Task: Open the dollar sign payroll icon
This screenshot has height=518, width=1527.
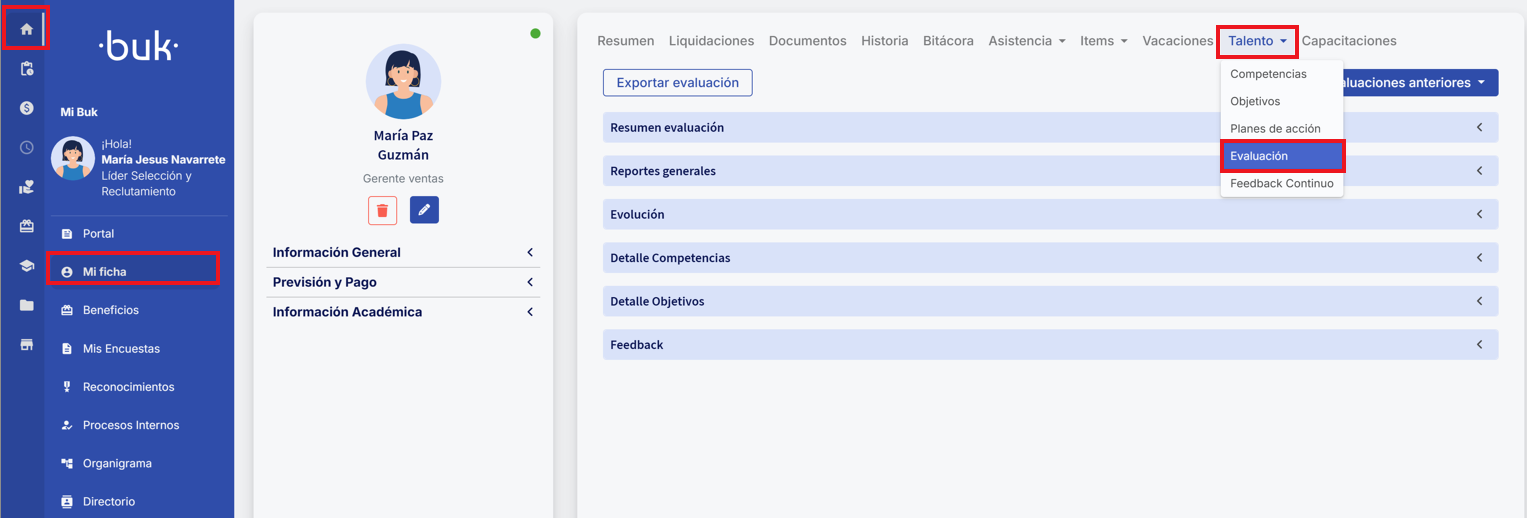Action: tap(27, 108)
